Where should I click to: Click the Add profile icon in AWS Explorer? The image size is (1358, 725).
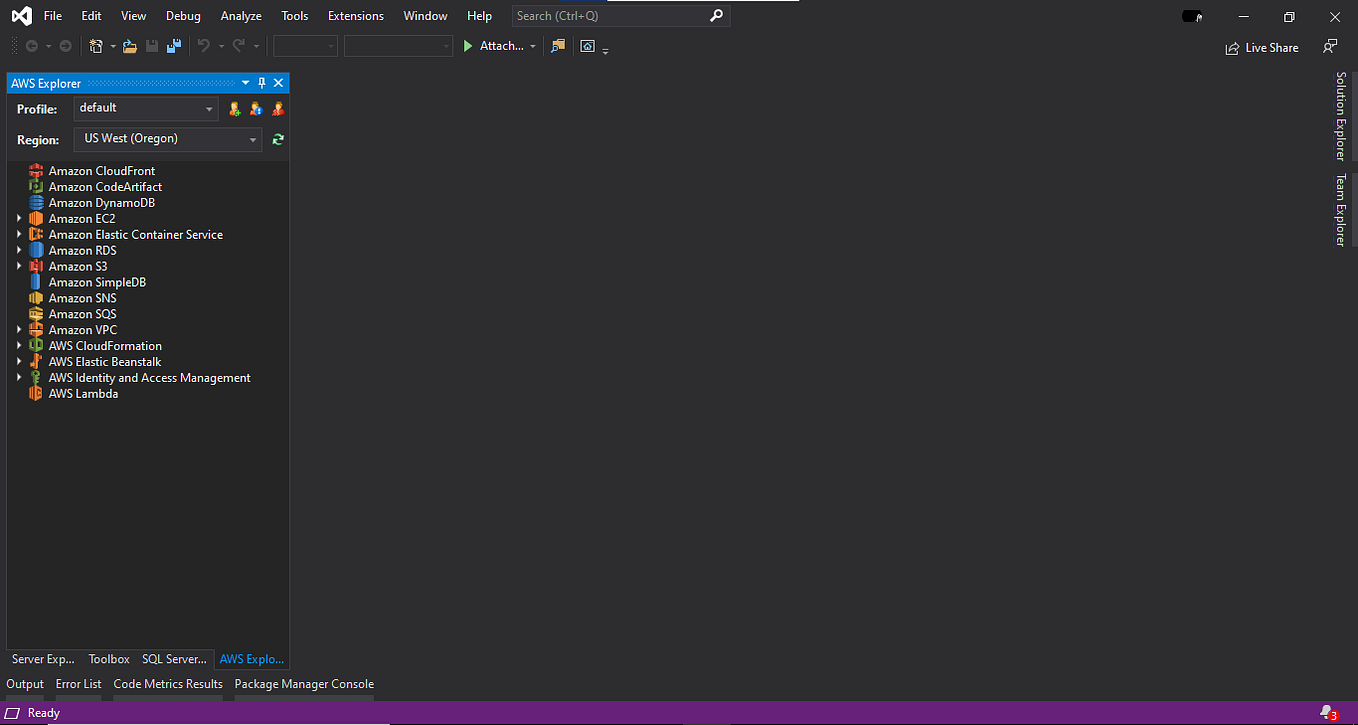coord(234,108)
